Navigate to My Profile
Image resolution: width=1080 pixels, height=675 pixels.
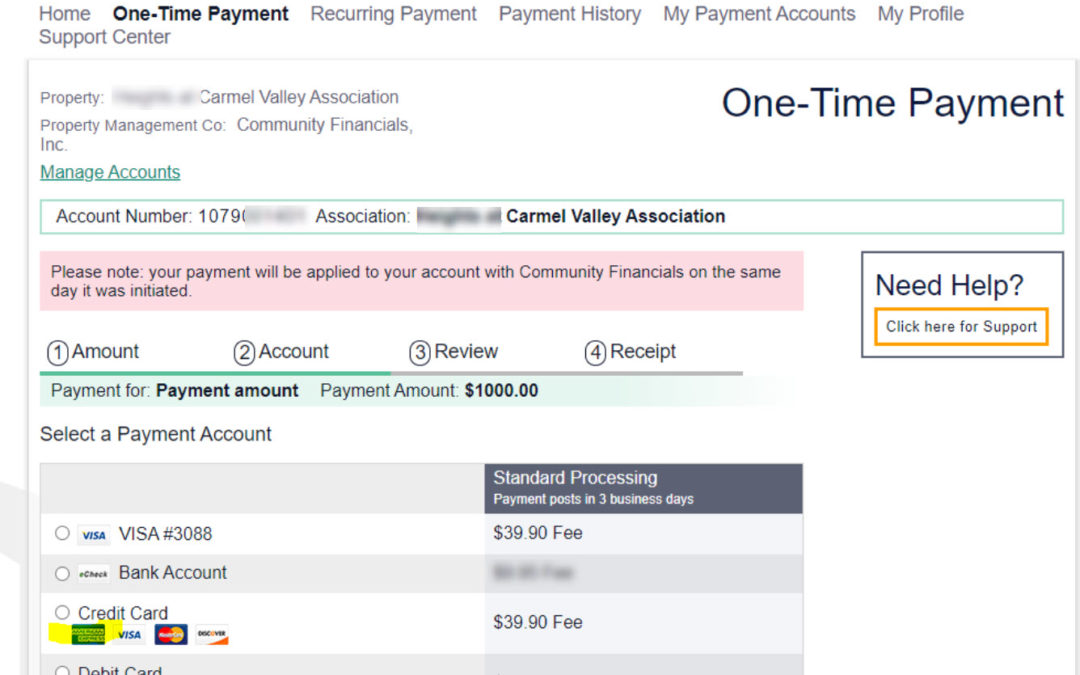coord(920,14)
